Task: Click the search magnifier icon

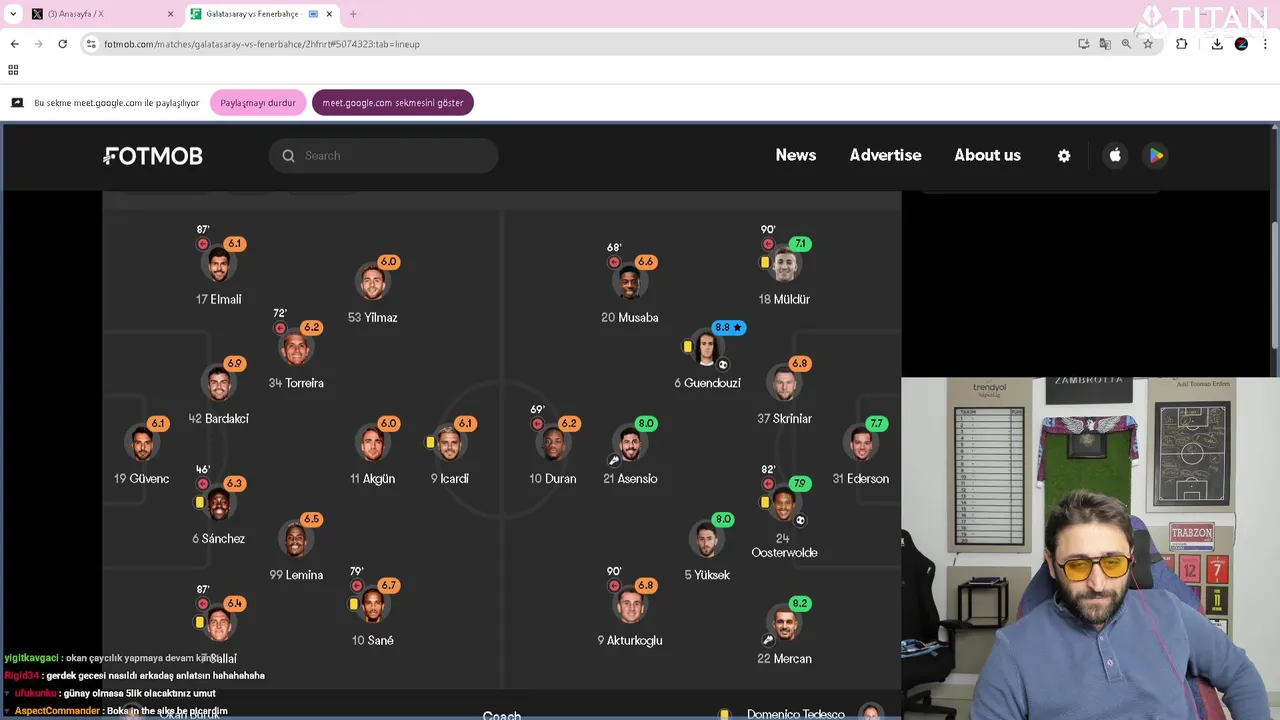Action: tap(288, 156)
